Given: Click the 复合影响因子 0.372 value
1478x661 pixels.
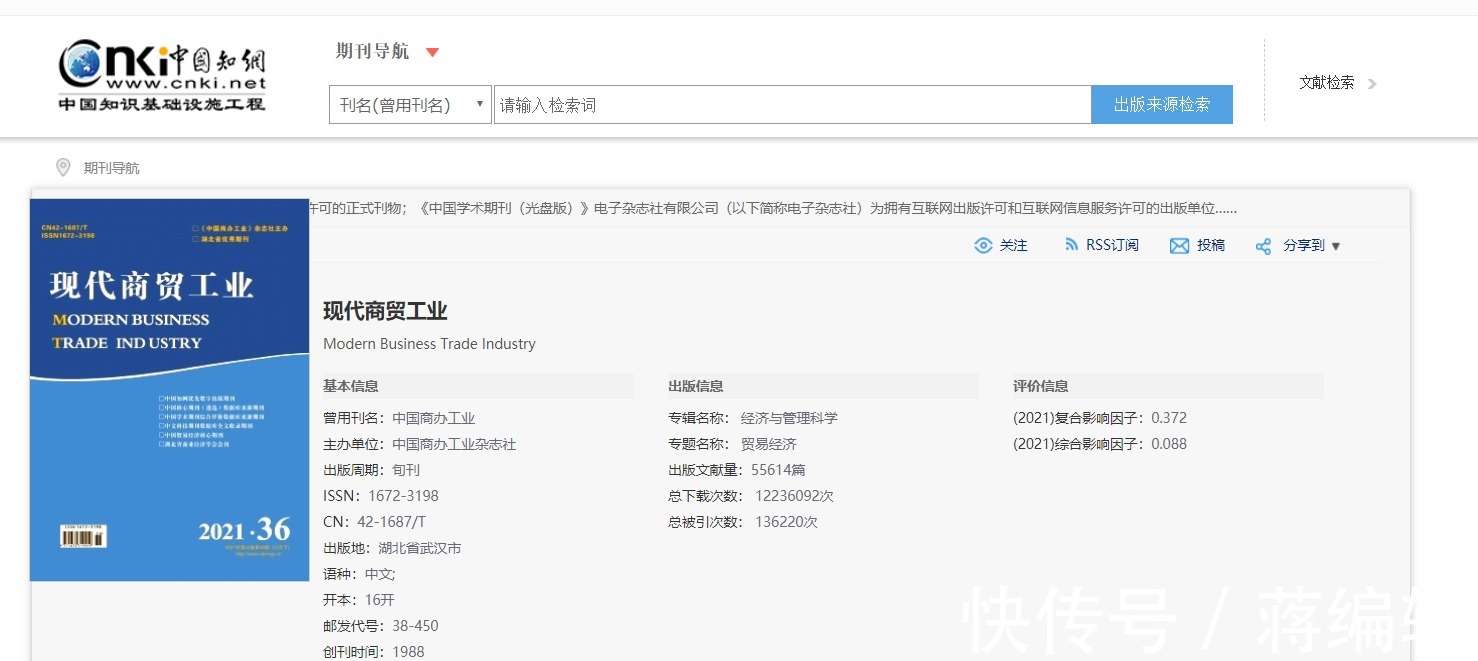Looking at the screenshot, I should pyautogui.click(x=1169, y=418).
